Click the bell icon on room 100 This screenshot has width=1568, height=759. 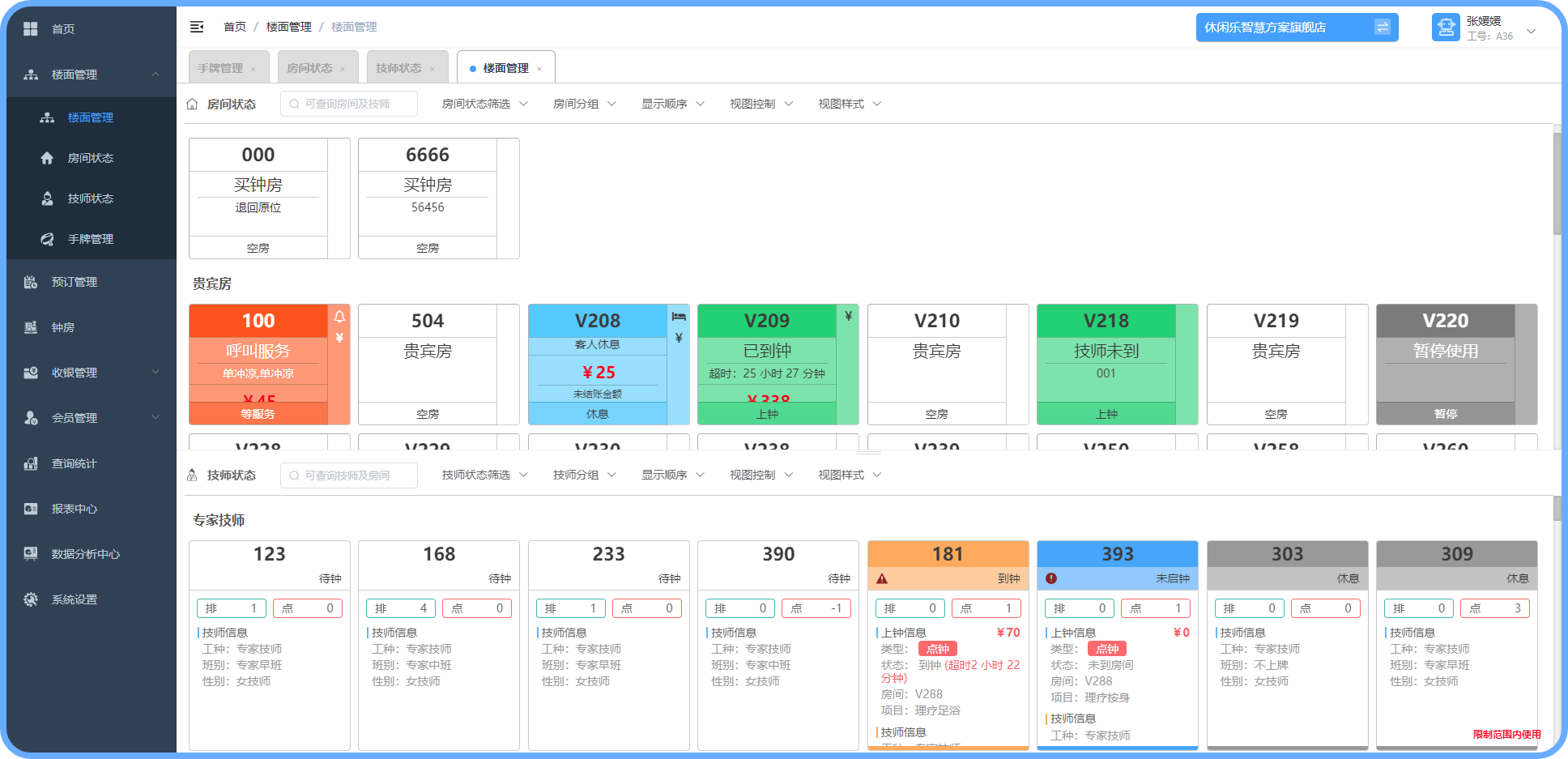coord(339,317)
